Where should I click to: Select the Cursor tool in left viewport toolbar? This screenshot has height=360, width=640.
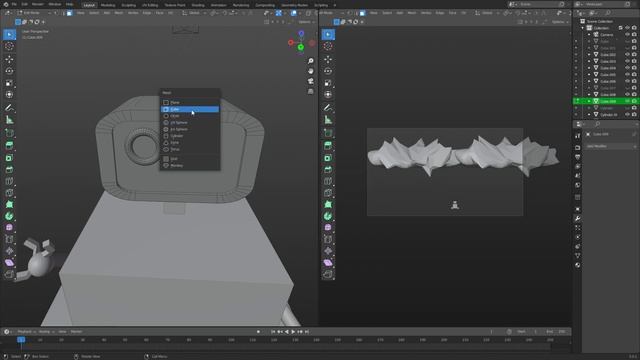point(9,46)
